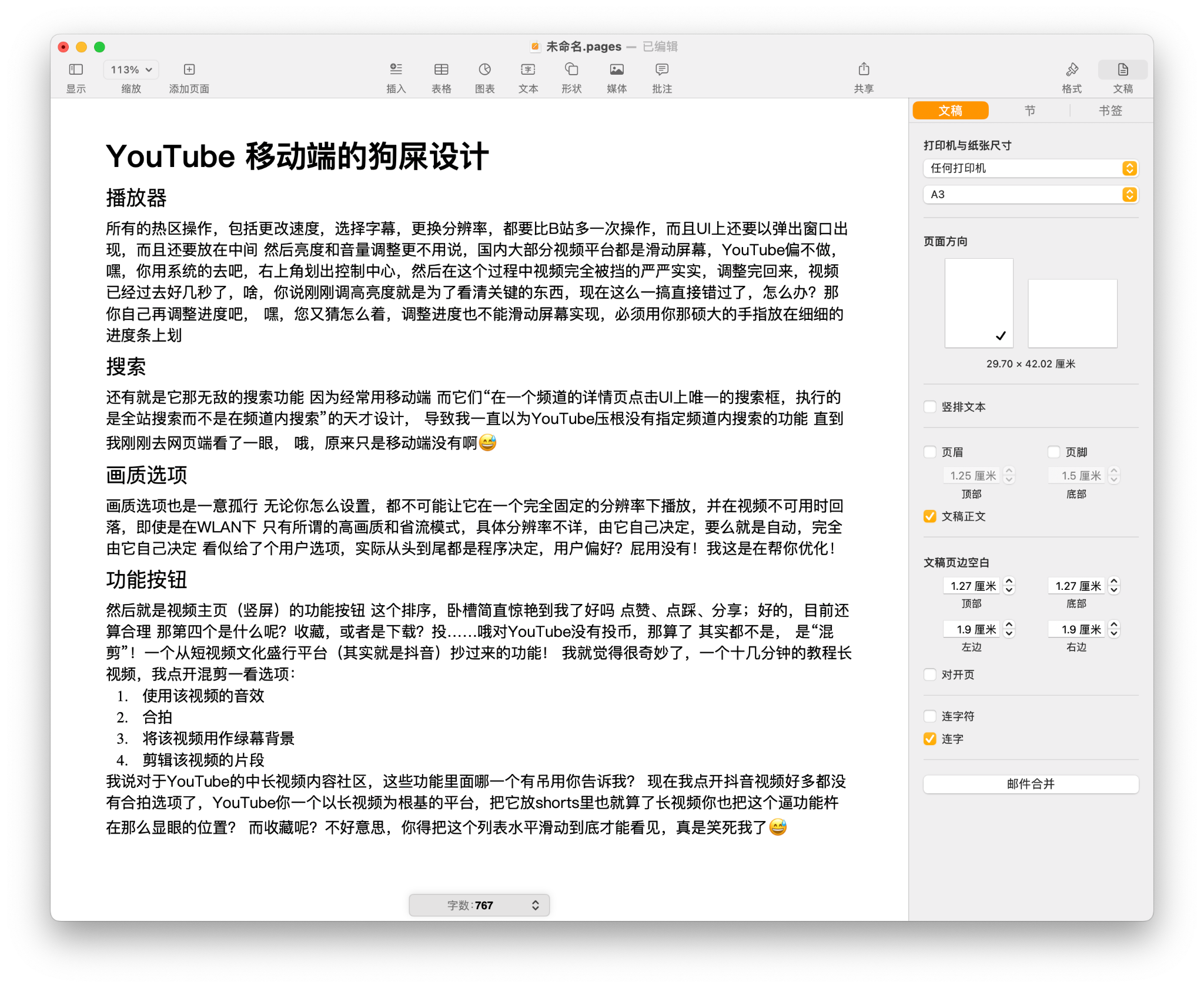
Task: Select landscape page orientation thumbnail
Action: point(1072,313)
